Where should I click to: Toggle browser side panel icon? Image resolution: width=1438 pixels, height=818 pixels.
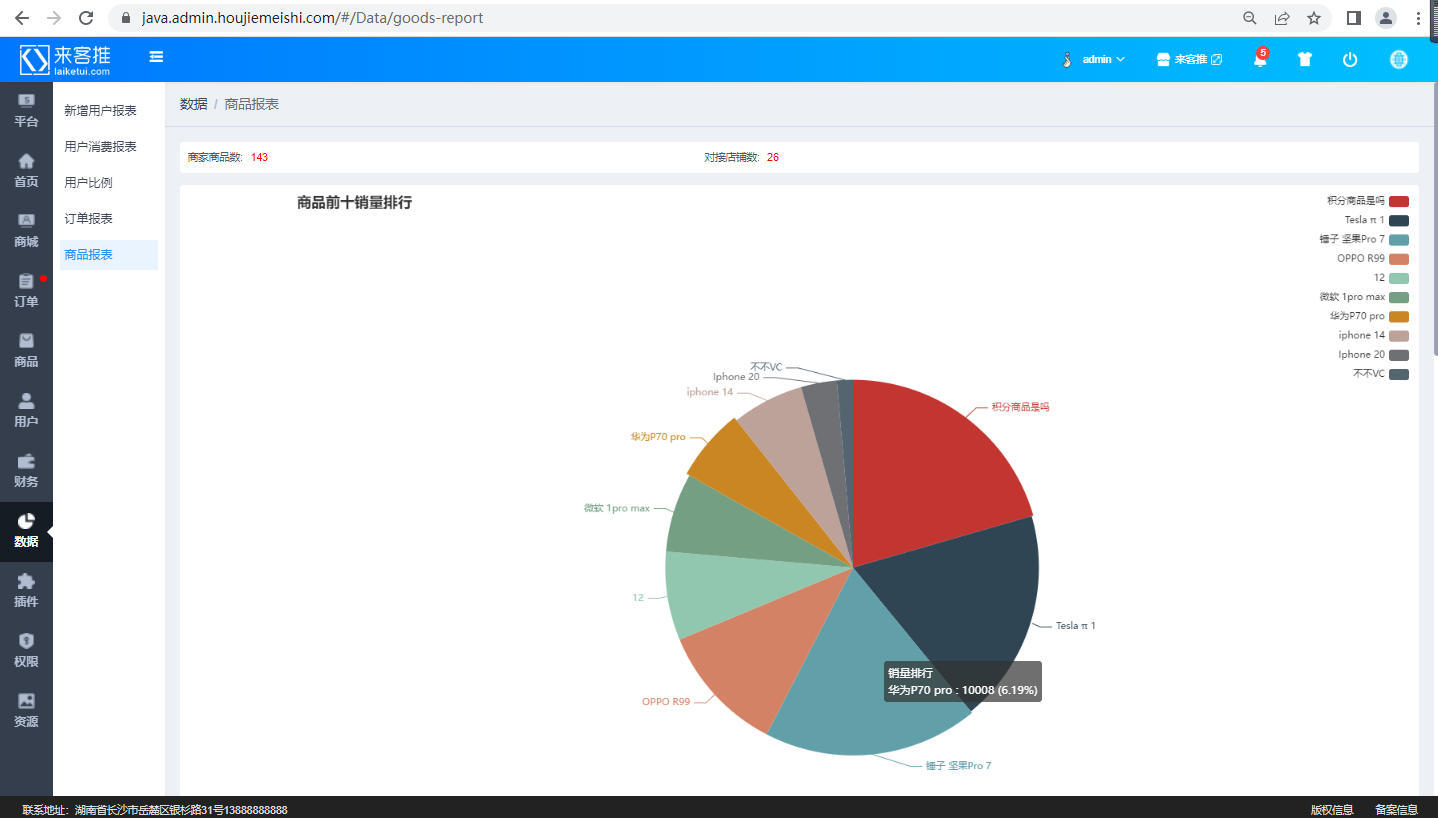pyautogui.click(x=1354, y=18)
